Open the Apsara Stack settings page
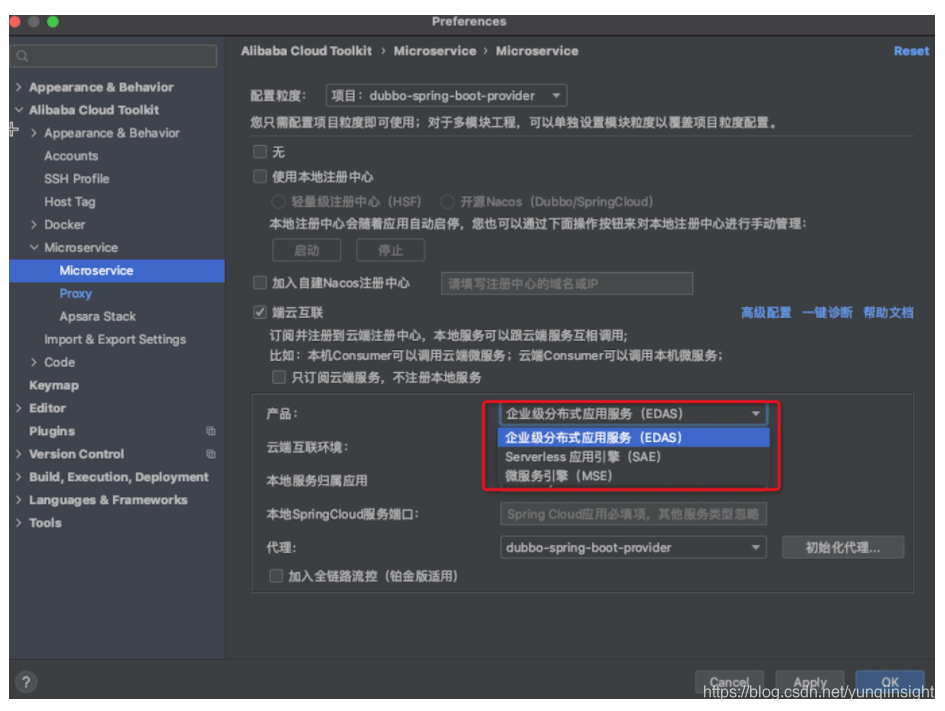 (x=98, y=316)
